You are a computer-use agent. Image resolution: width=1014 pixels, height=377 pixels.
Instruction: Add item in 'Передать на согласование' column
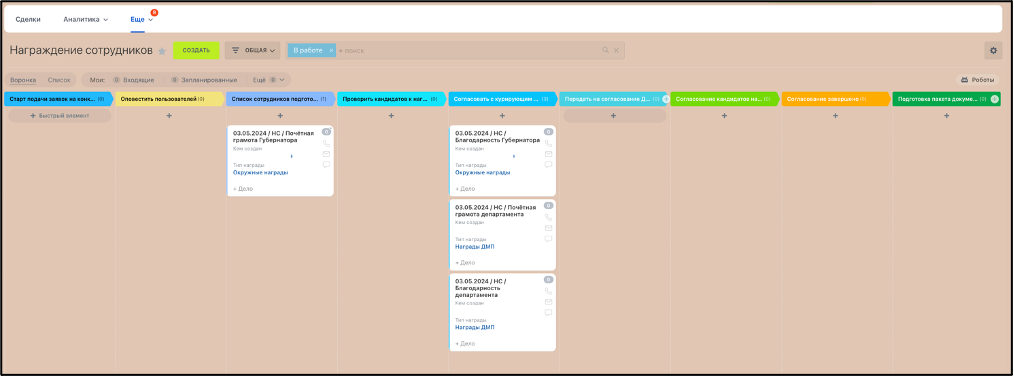(x=614, y=116)
